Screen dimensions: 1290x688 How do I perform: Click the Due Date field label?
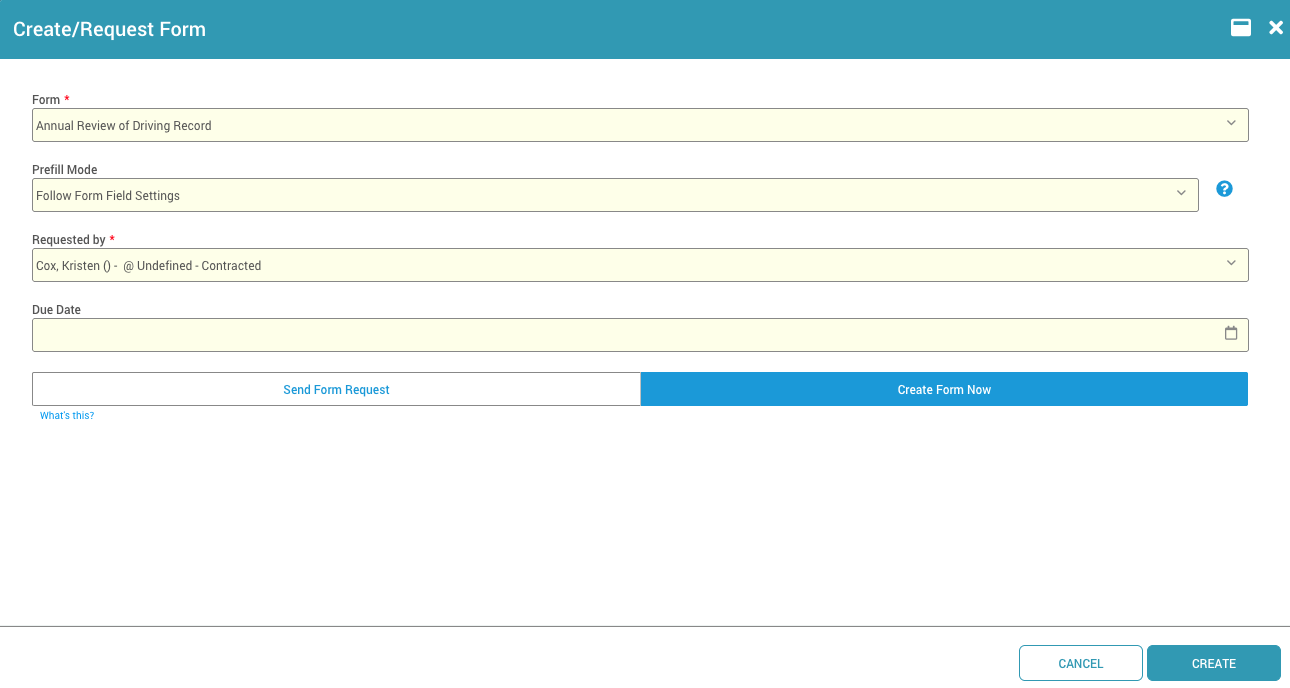tap(56, 310)
